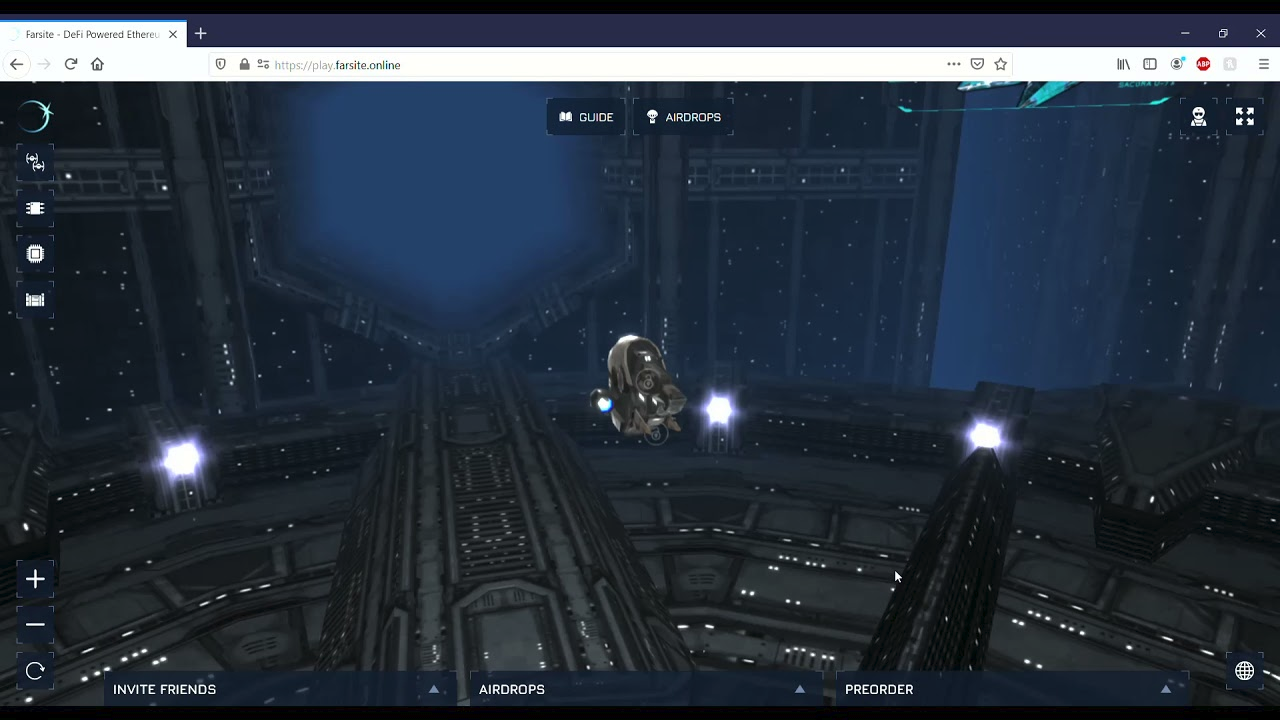Save the page to Pocket
Image resolution: width=1280 pixels, height=720 pixels.
click(x=977, y=64)
